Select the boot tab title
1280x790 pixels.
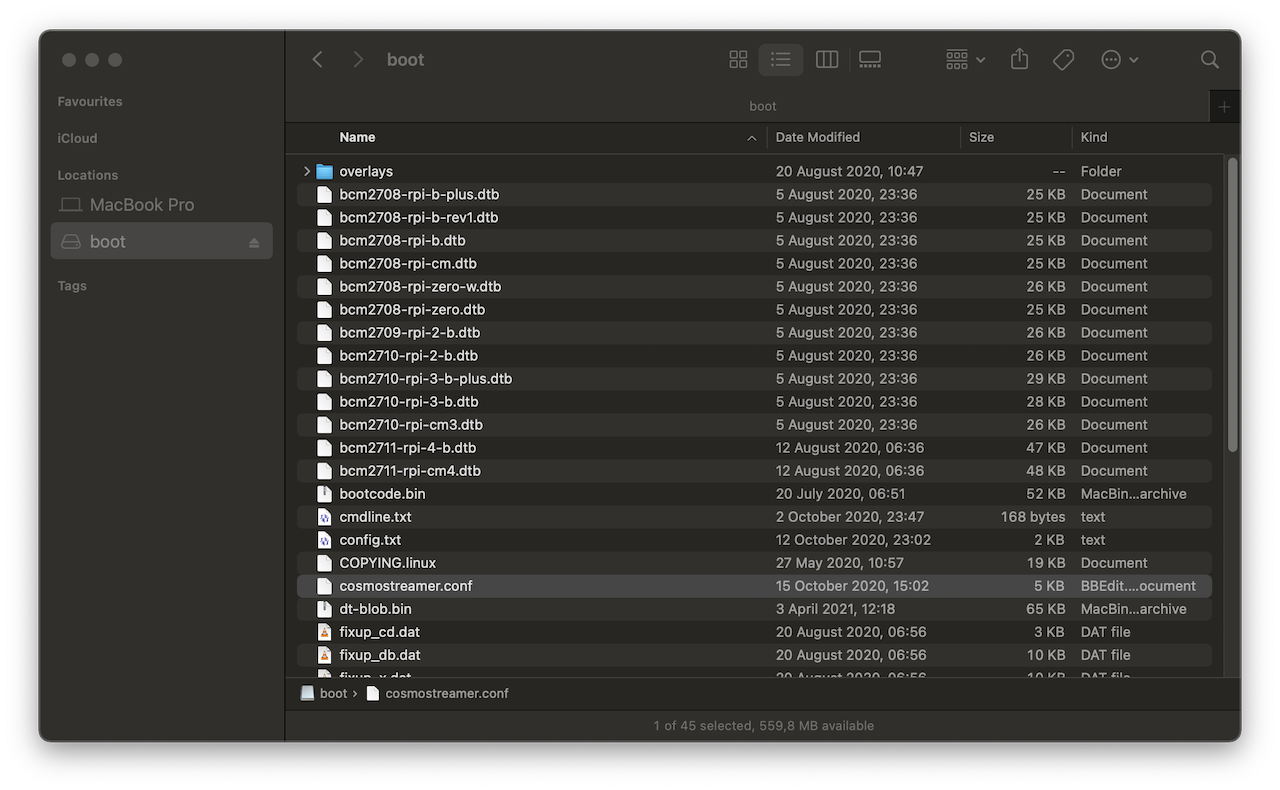[x=762, y=106]
